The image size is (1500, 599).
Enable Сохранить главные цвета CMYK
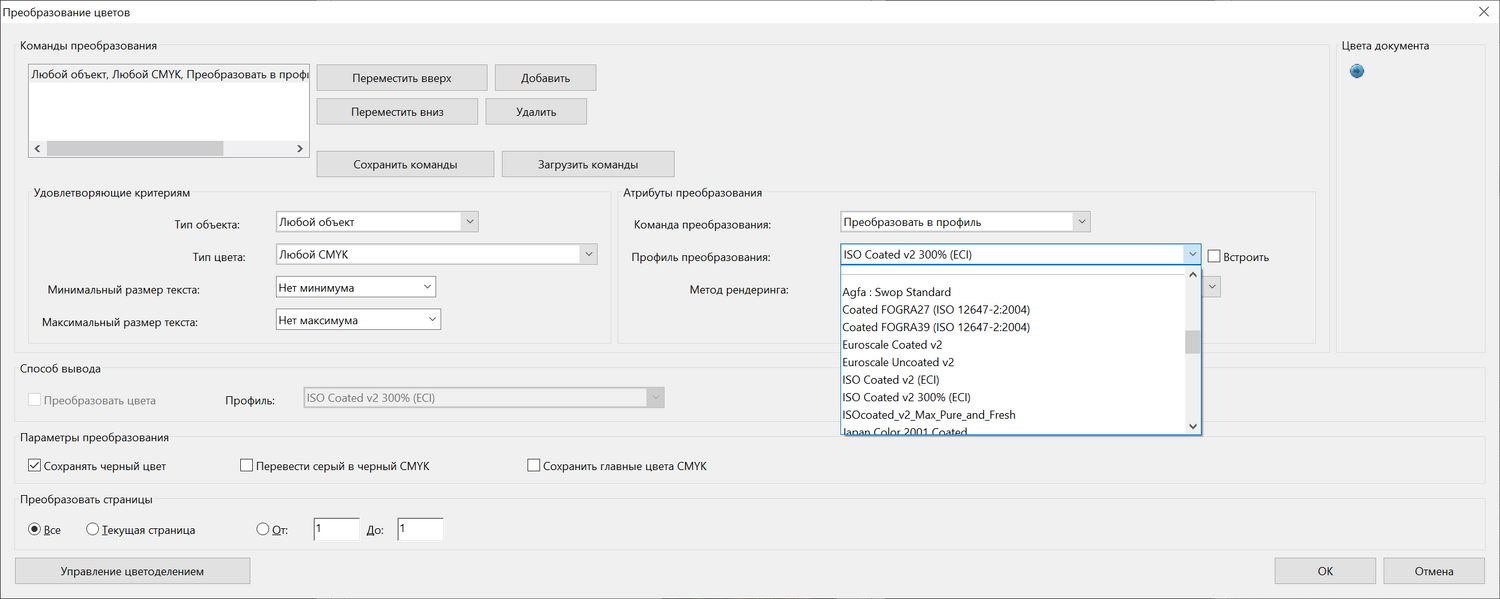[x=534, y=465]
